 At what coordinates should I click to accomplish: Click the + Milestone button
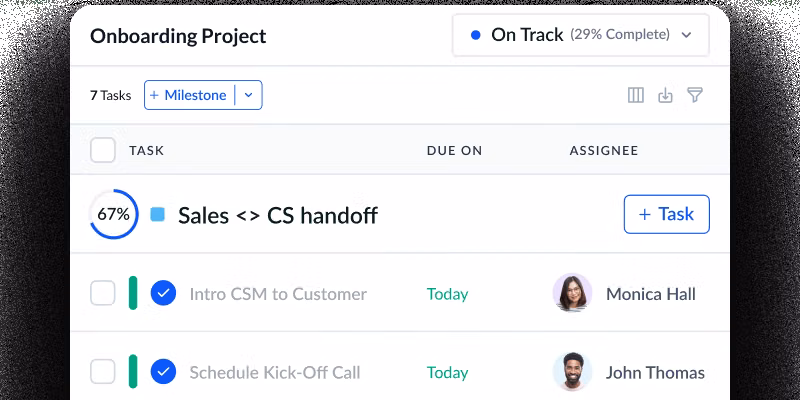[x=189, y=95]
